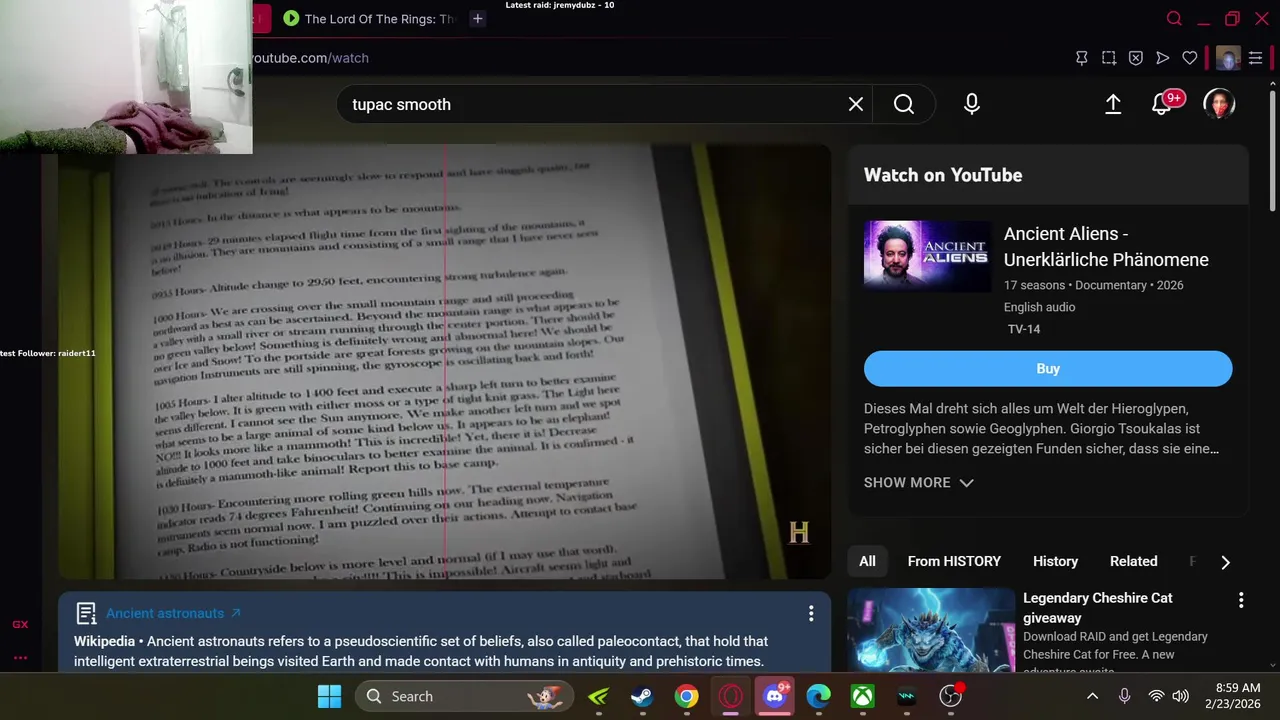Open Google Chrome from the taskbar
Viewport: 1280px width, 720px height.
tap(686, 696)
